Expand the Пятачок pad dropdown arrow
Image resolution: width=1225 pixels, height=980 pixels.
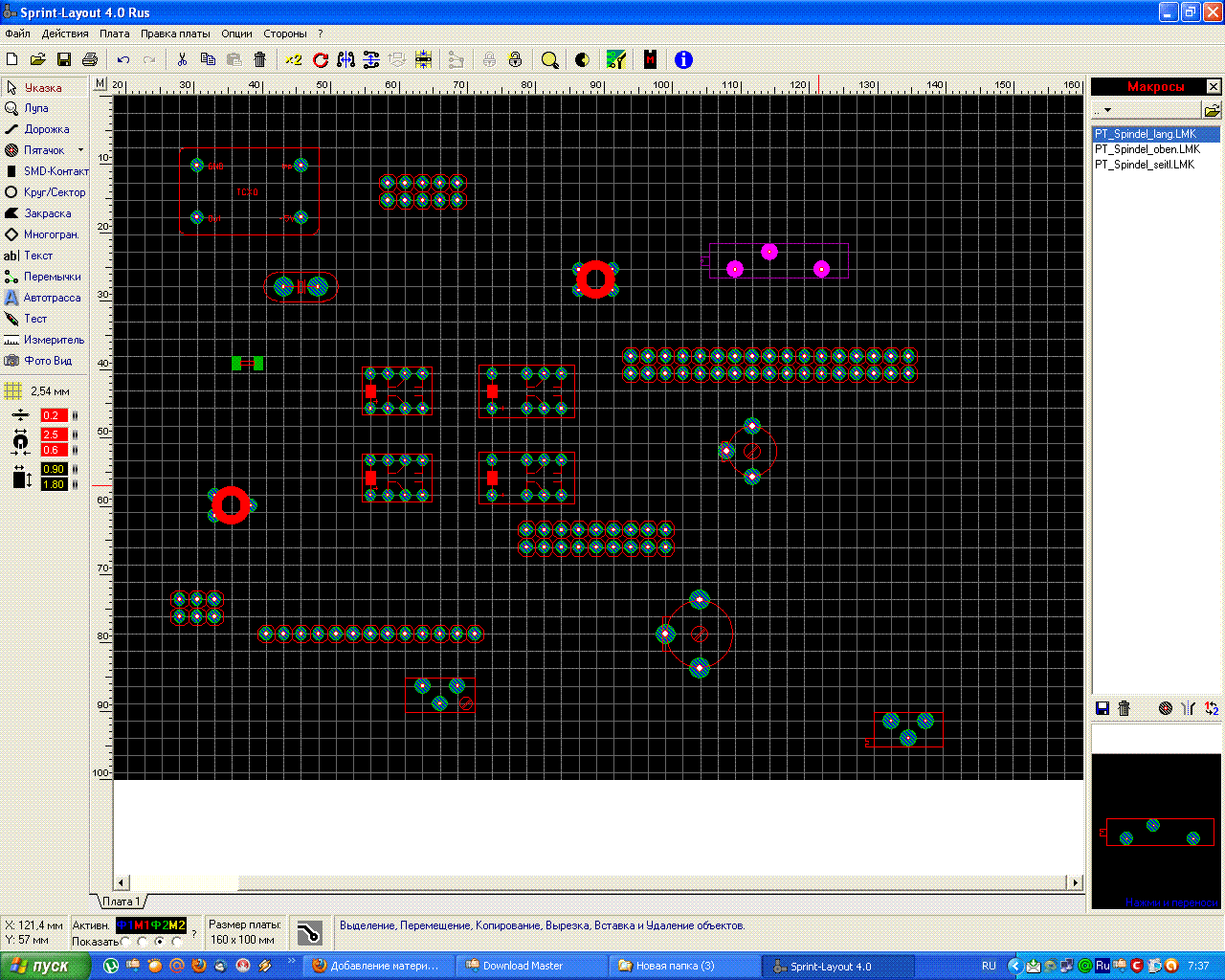click(80, 150)
